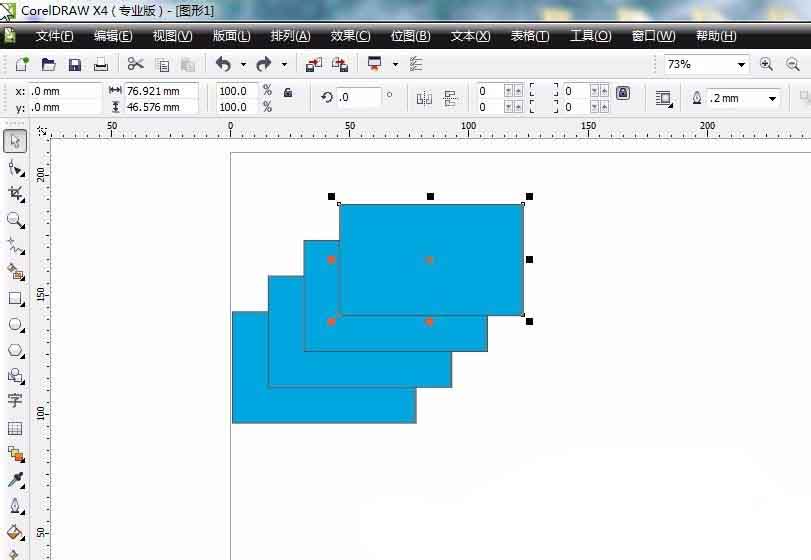
Task: Toggle round corners together lock
Action: click(623, 93)
